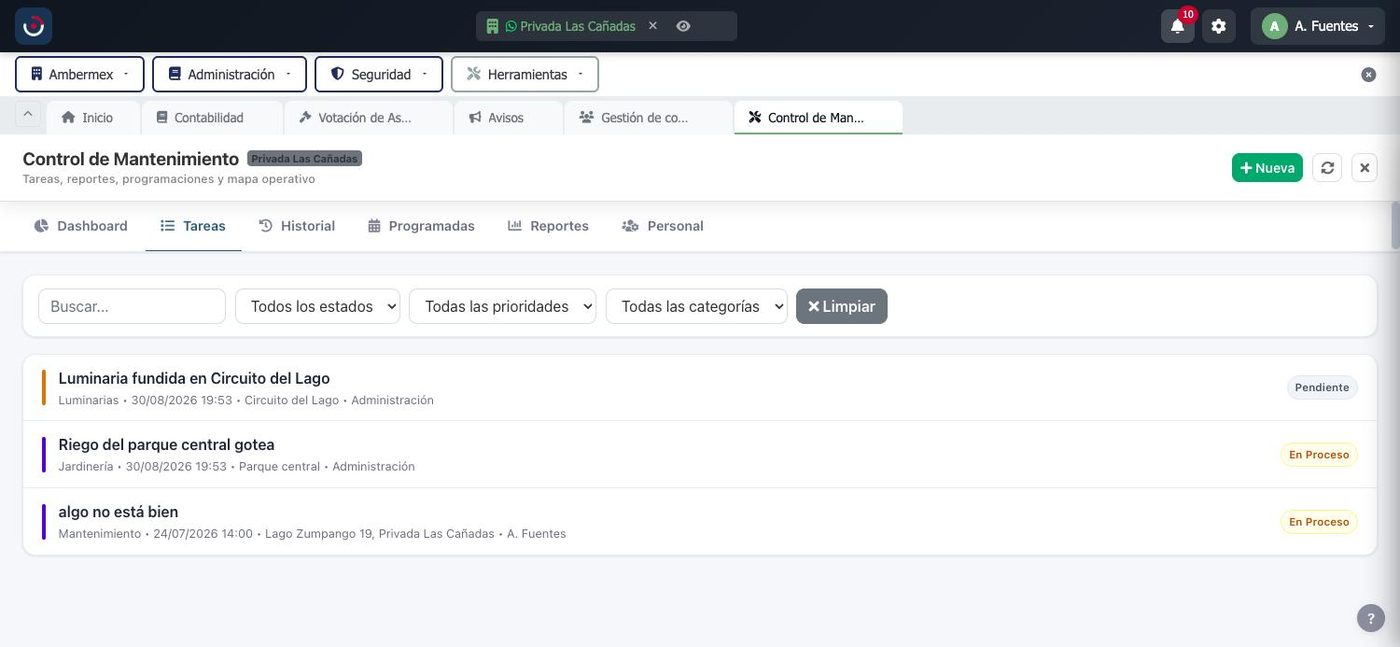The height and width of the screenshot is (647, 1400).
Task: Open the Todos los estados dropdown
Action: click(x=318, y=306)
